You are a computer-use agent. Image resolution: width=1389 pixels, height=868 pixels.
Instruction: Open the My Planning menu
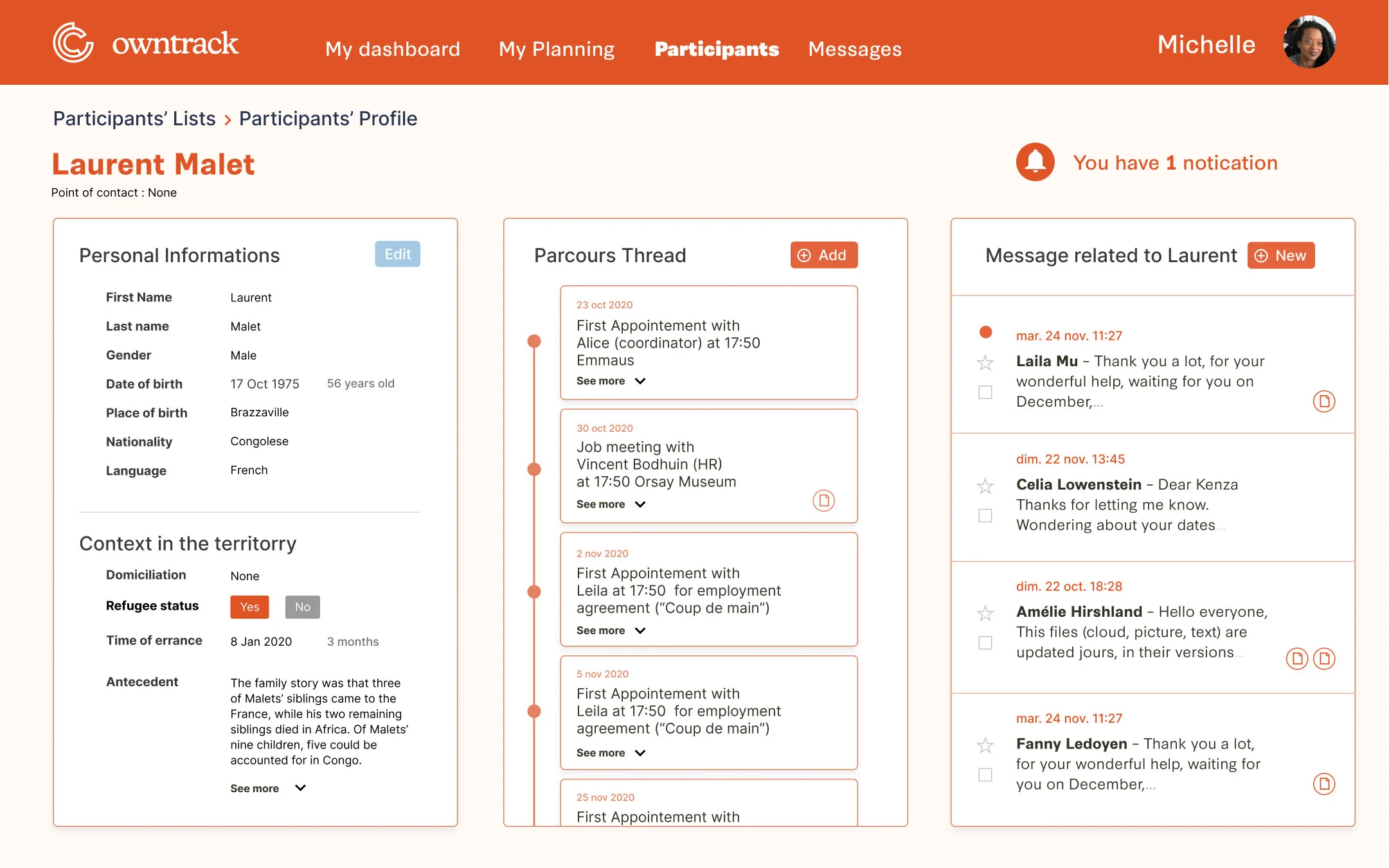click(x=557, y=49)
